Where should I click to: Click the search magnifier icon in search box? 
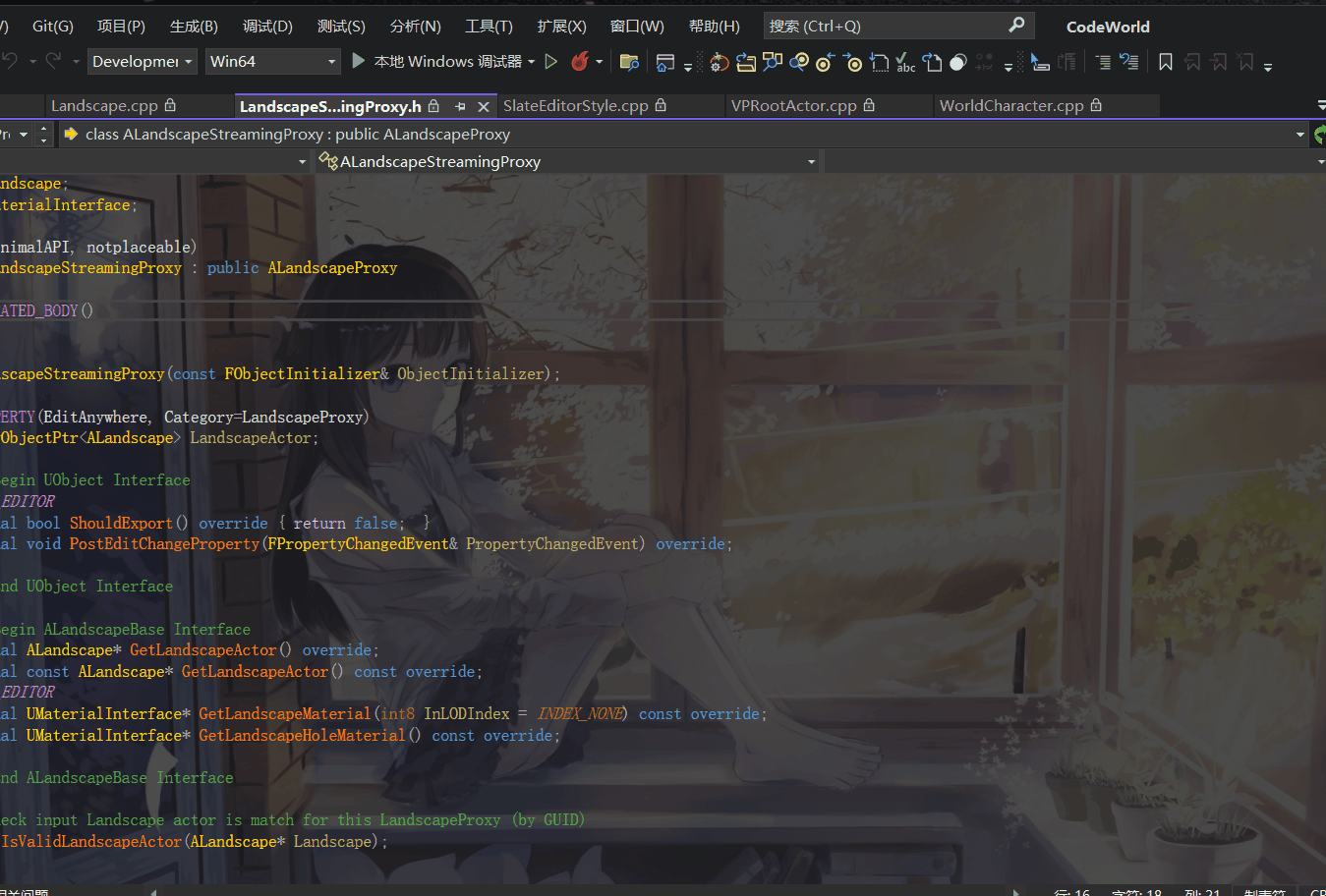tap(1016, 25)
